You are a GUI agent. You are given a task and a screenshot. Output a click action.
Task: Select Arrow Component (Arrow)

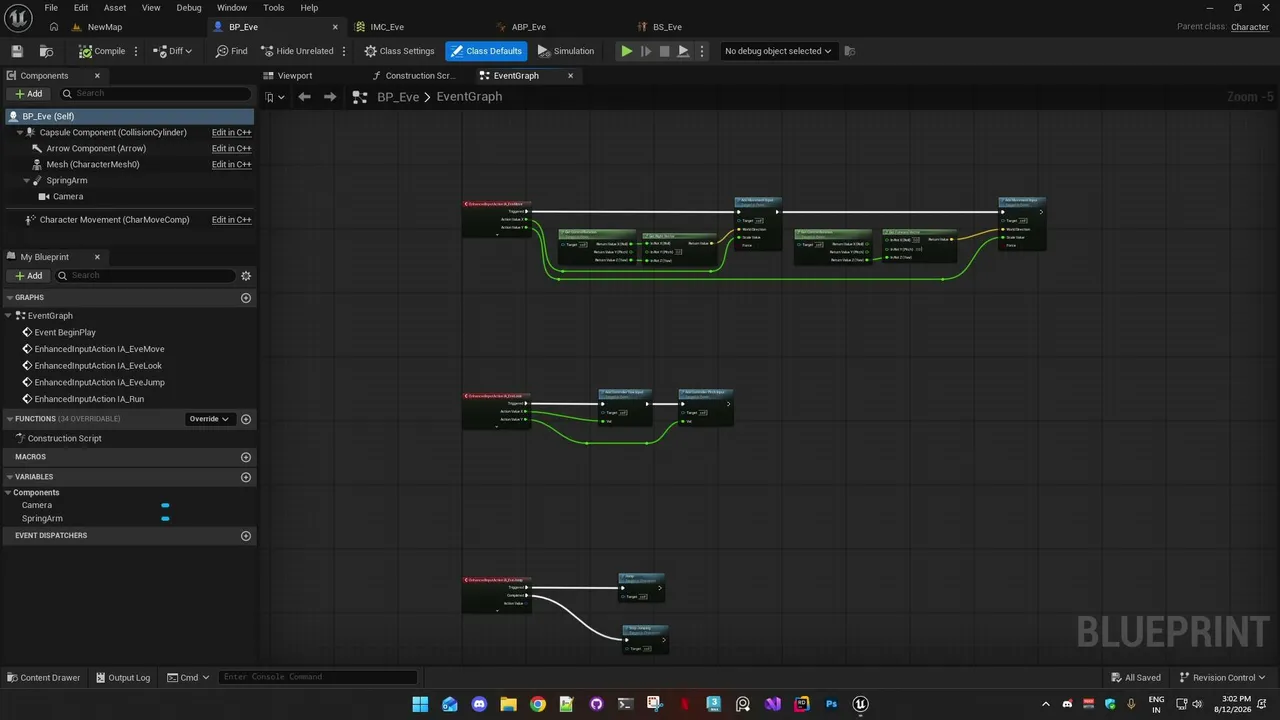click(x=96, y=148)
